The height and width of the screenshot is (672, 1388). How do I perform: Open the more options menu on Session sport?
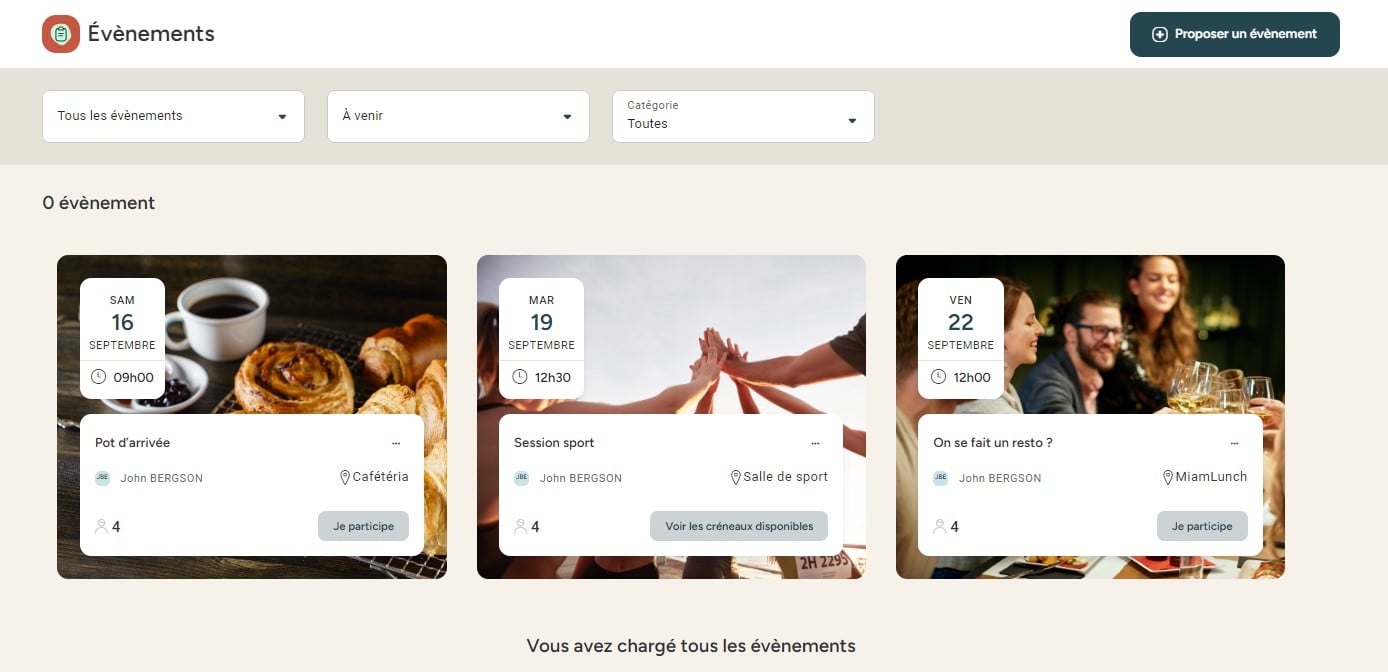pos(815,443)
